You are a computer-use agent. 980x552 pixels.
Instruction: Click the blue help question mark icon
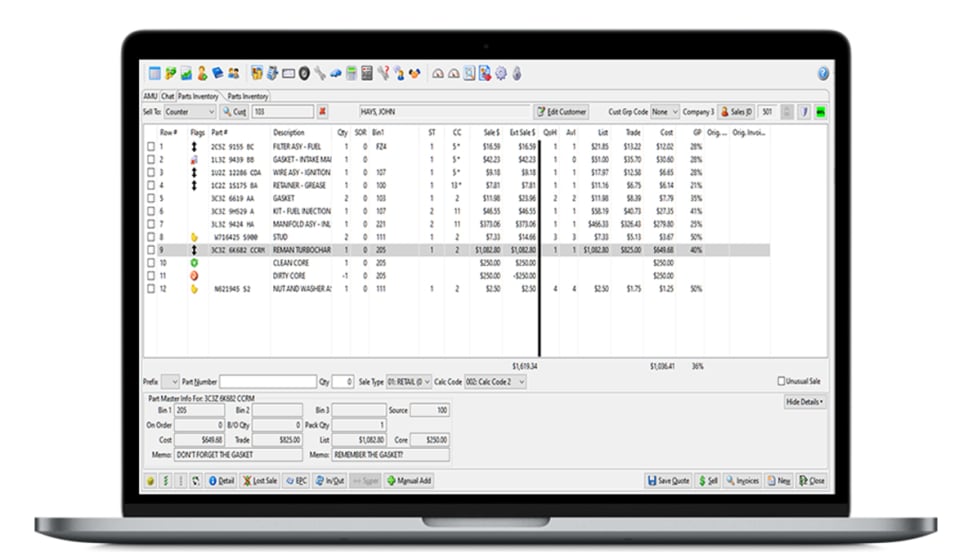(x=823, y=73)
